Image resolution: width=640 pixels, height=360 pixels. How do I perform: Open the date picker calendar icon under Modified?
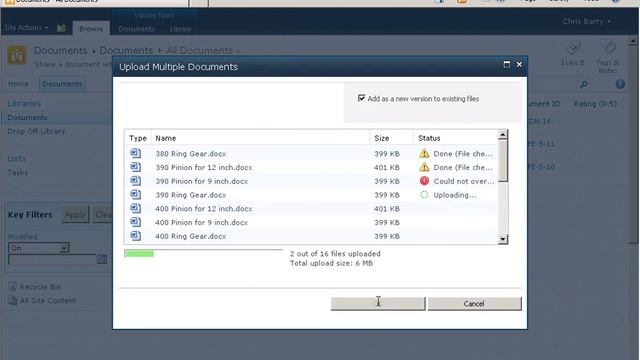(x=102, y=259)
